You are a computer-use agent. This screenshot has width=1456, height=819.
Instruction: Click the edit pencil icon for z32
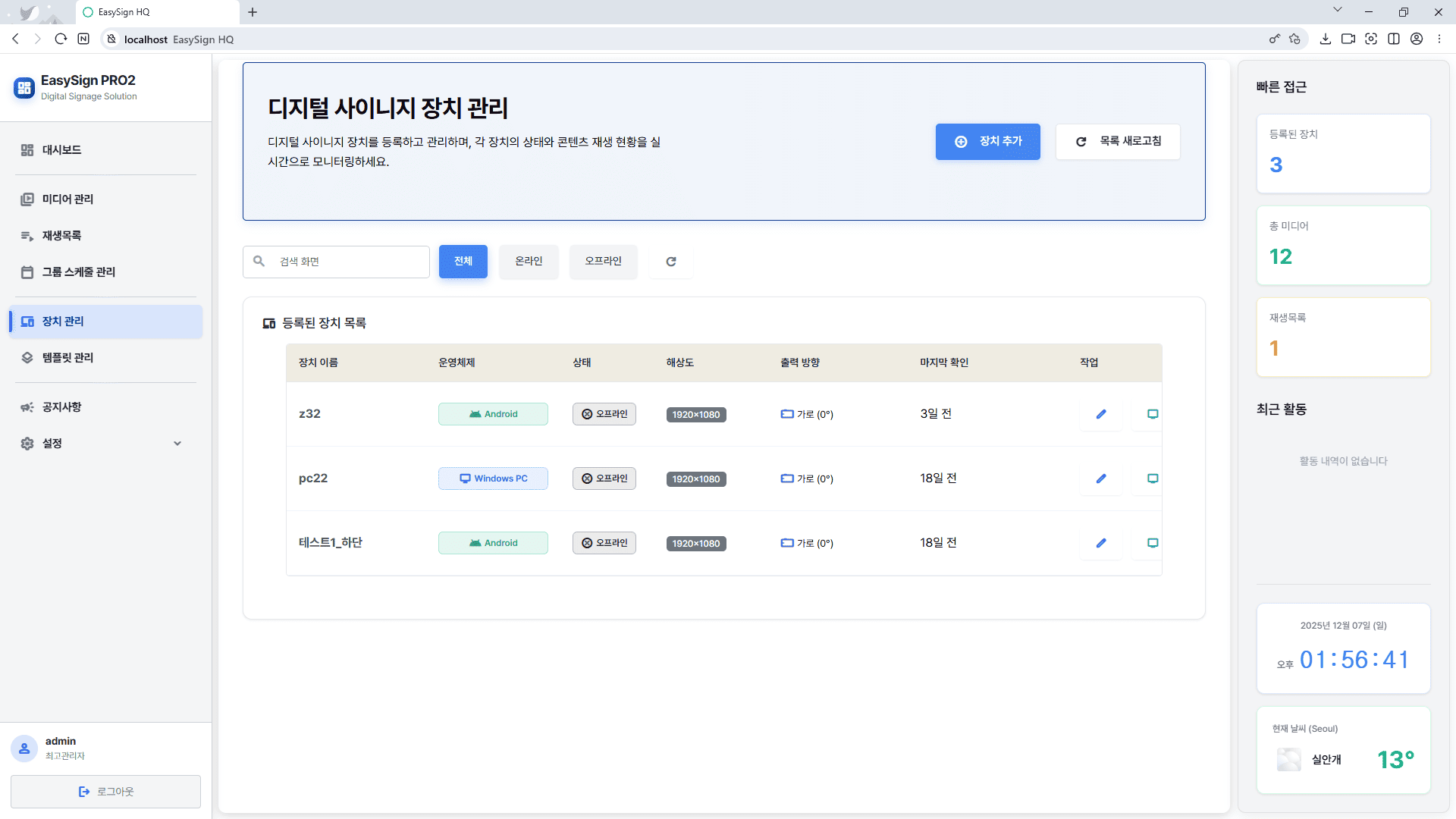pos(1101,414)
